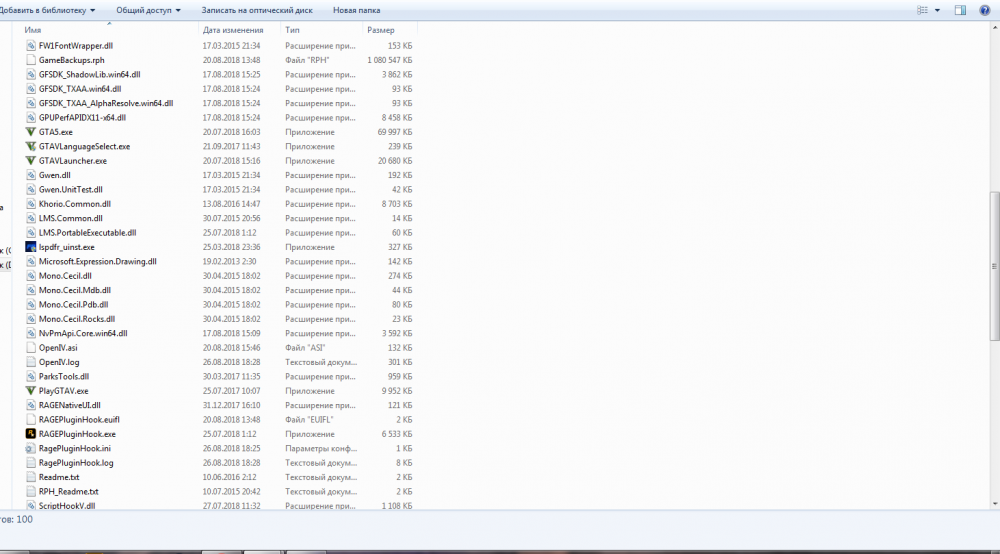This screenshot has width=1000, height=554.
Task: Select the ScriptHookV.dll file name
Action: coord(67,506)
